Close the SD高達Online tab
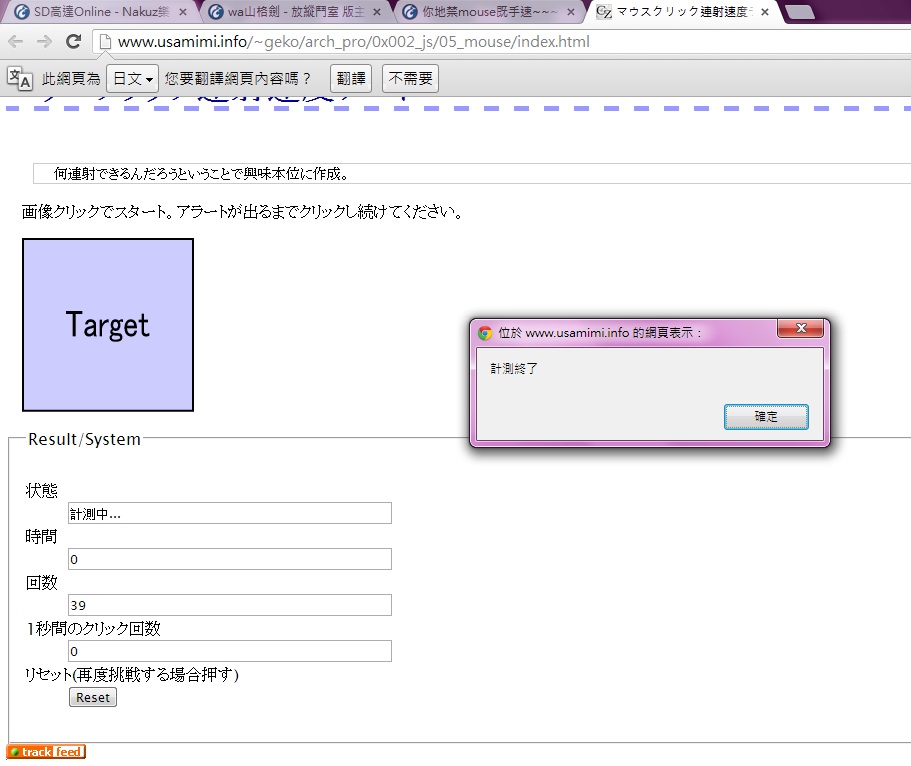Image resolution: width=911 pixels, height=766 pixels. [x=183, y=12]
